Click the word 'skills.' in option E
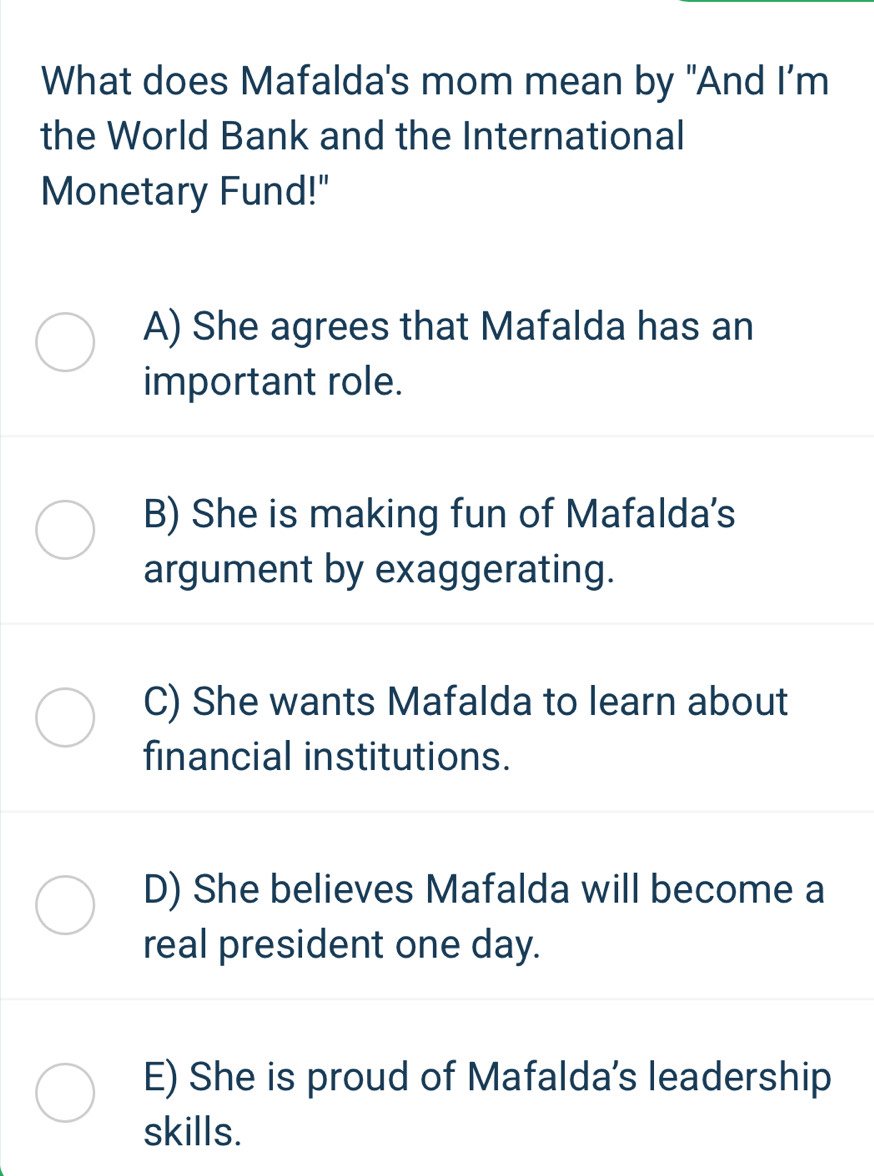874x1176 pixels. pyautogui.click(x=193, y=1133)
